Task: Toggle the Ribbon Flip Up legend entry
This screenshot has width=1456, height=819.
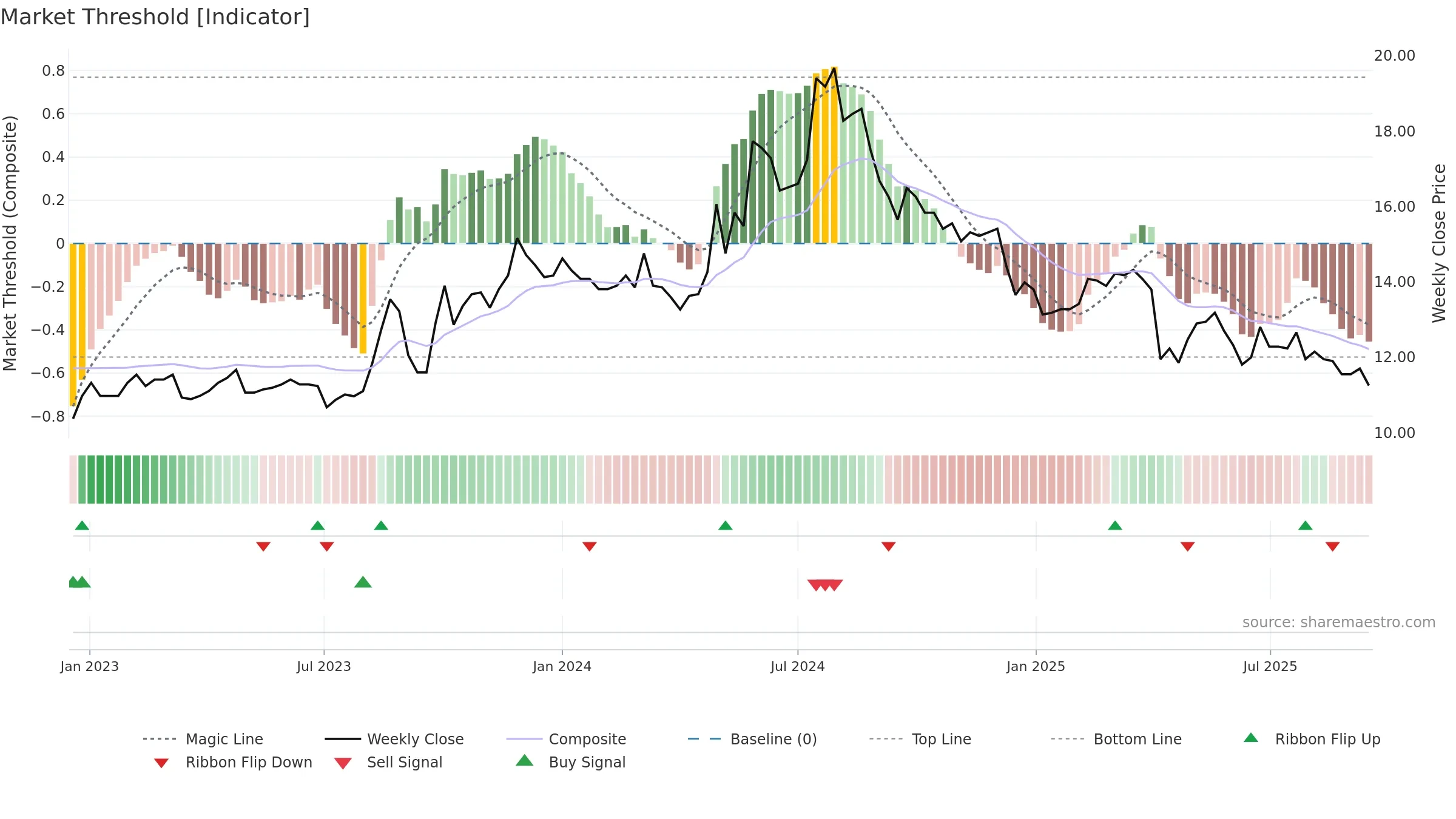Action: click(1312, 739)
